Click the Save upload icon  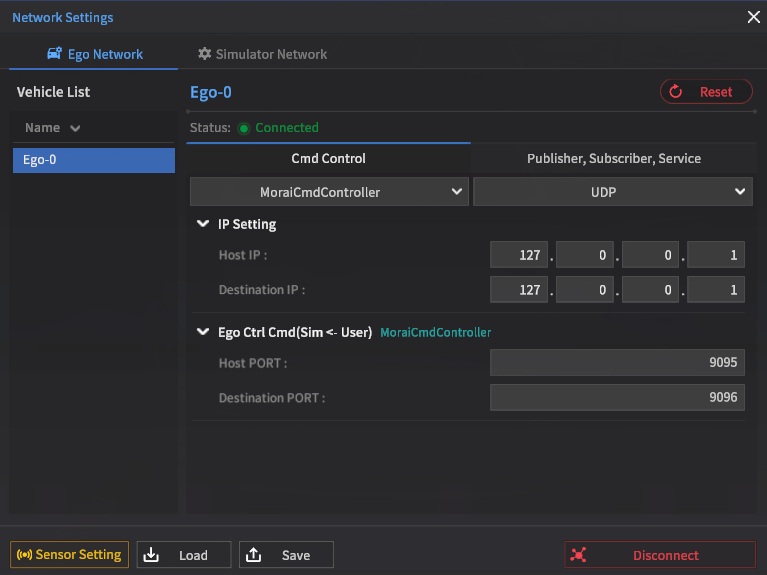253,555
